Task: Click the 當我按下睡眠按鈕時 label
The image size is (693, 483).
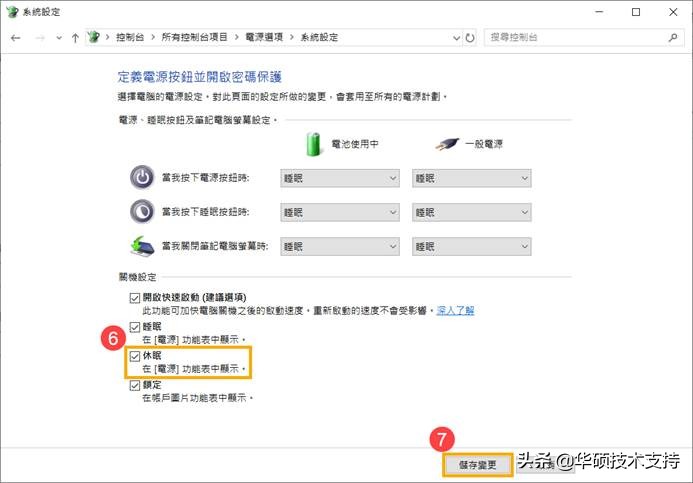Action: coord(206,212)
